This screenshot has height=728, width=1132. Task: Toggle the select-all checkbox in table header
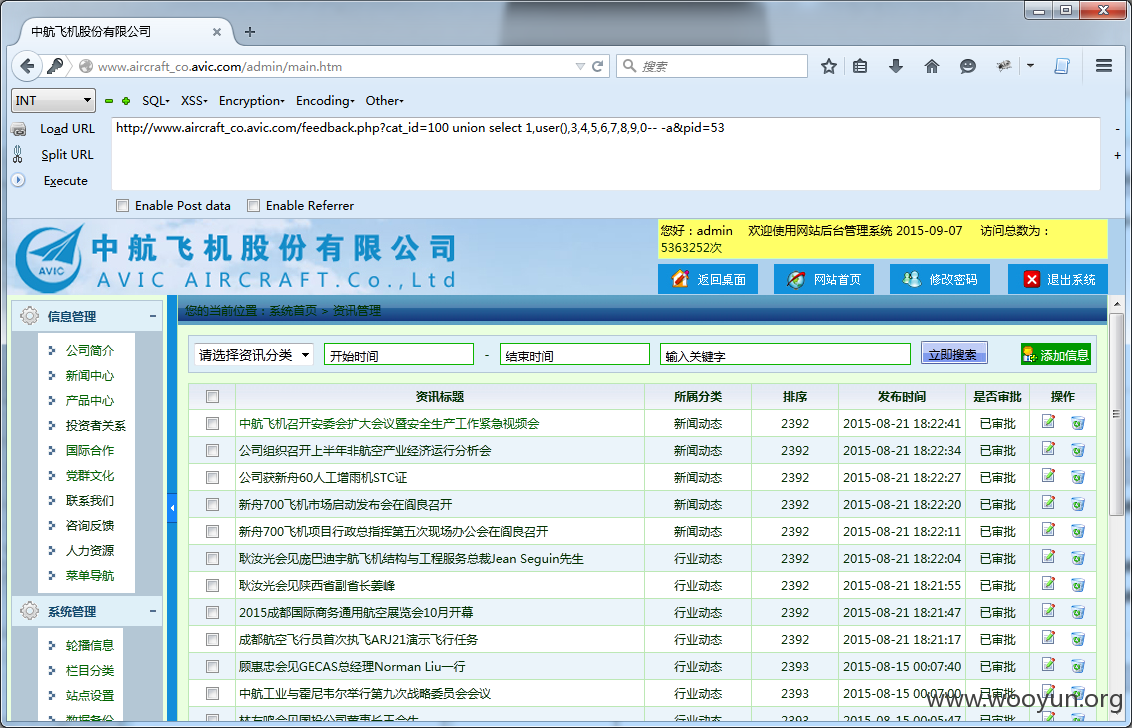(x=212, y=396)
